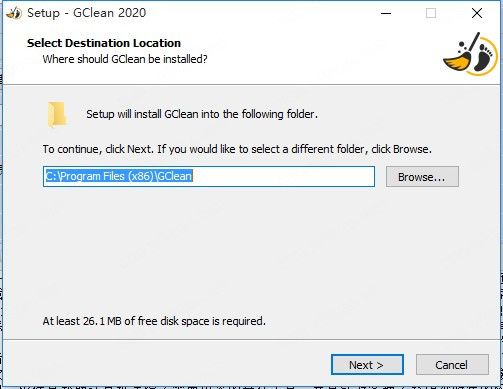Click the 'Setup - GClean 2020' title text
Screen dimensions: 503x389
click(87, 13)
